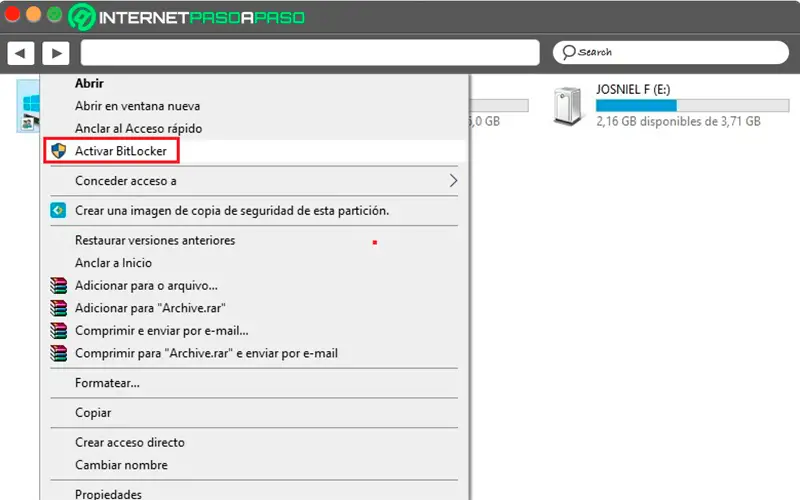Select Crear acceso directo
This screenshot has width=800, height=500.
coord(130,442)
